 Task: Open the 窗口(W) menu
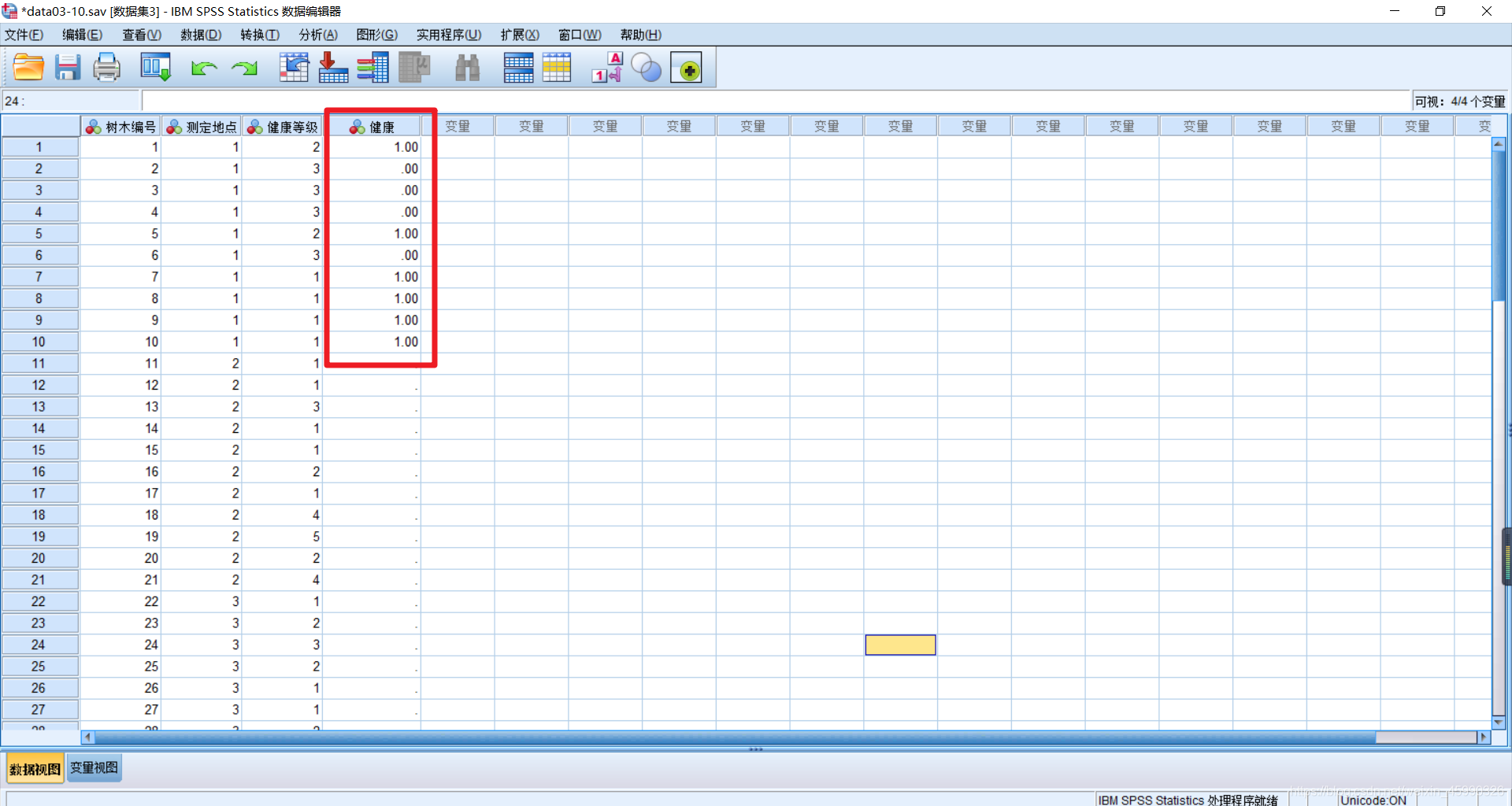click(580, 35)
